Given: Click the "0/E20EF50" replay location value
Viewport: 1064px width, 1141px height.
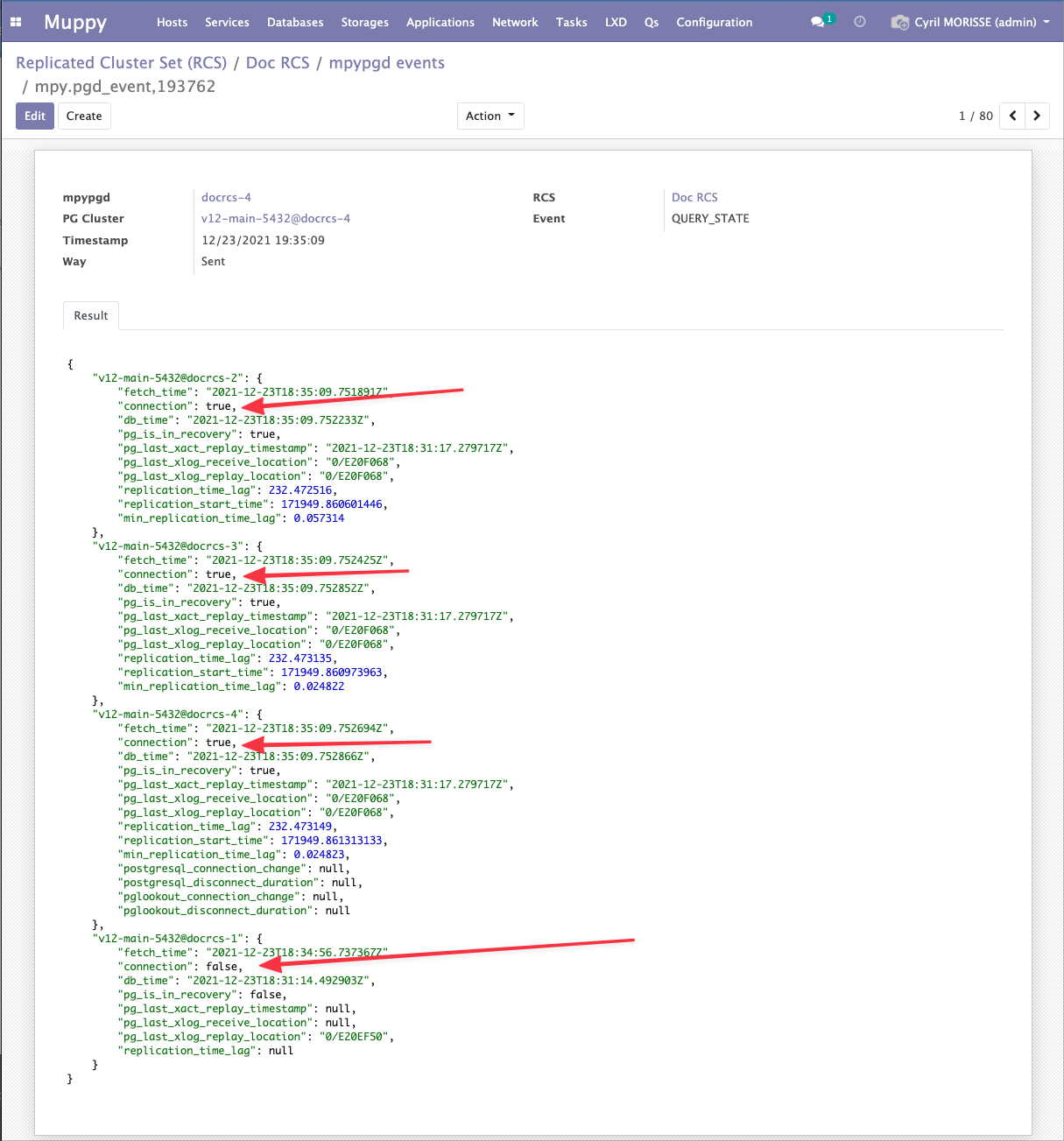Looking at the screenshot, I should [354, 1037].
